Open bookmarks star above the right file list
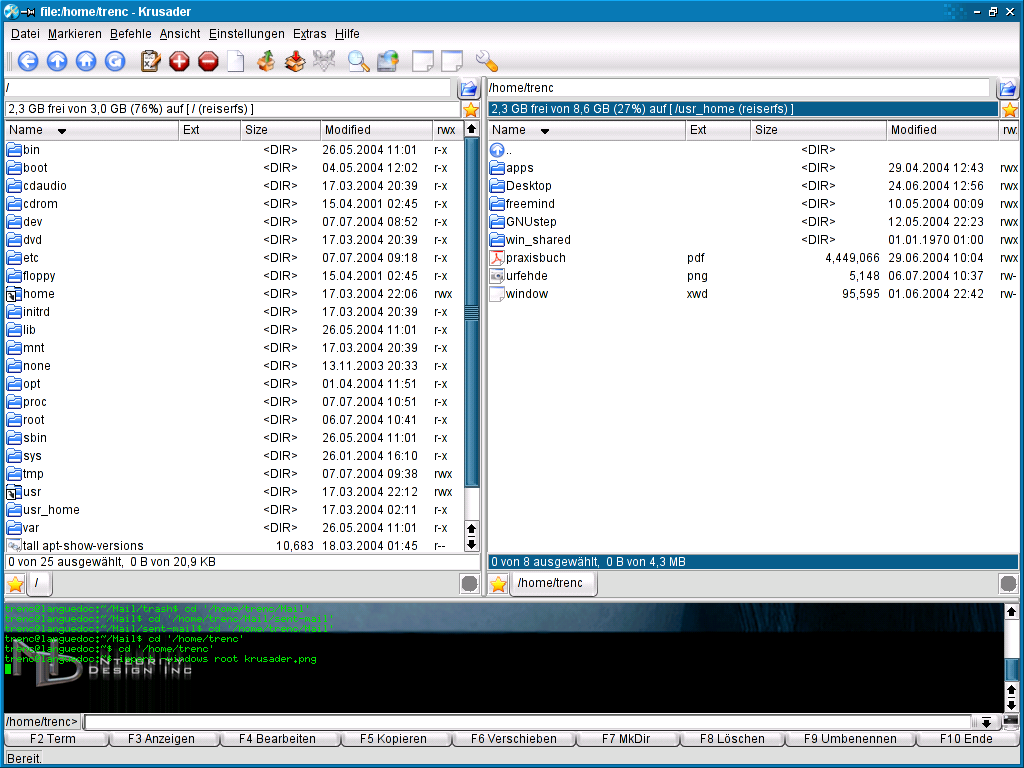The image size is (1024, 768). 1010,110
